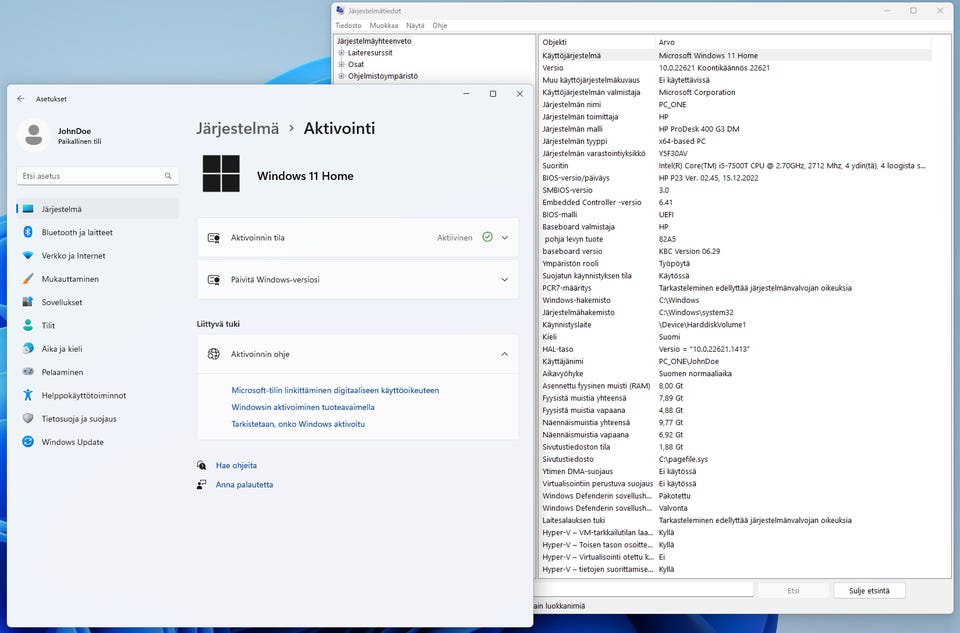Viewport: 960px width, 633px height.
Task: Click the Aktivoinnin tila row icon
Action: click(x=214, y=238)
